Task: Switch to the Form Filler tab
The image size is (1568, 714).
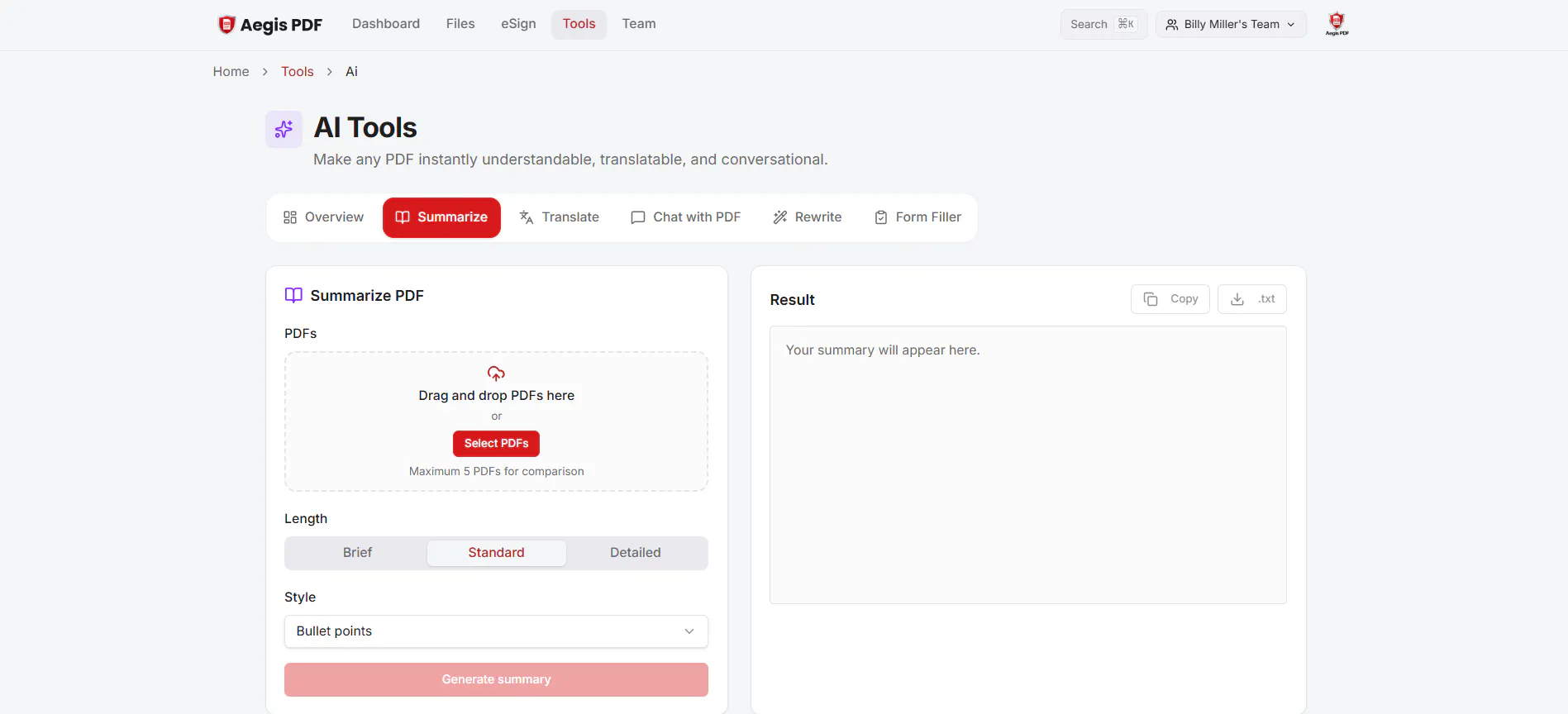Action: click(917, 217)
